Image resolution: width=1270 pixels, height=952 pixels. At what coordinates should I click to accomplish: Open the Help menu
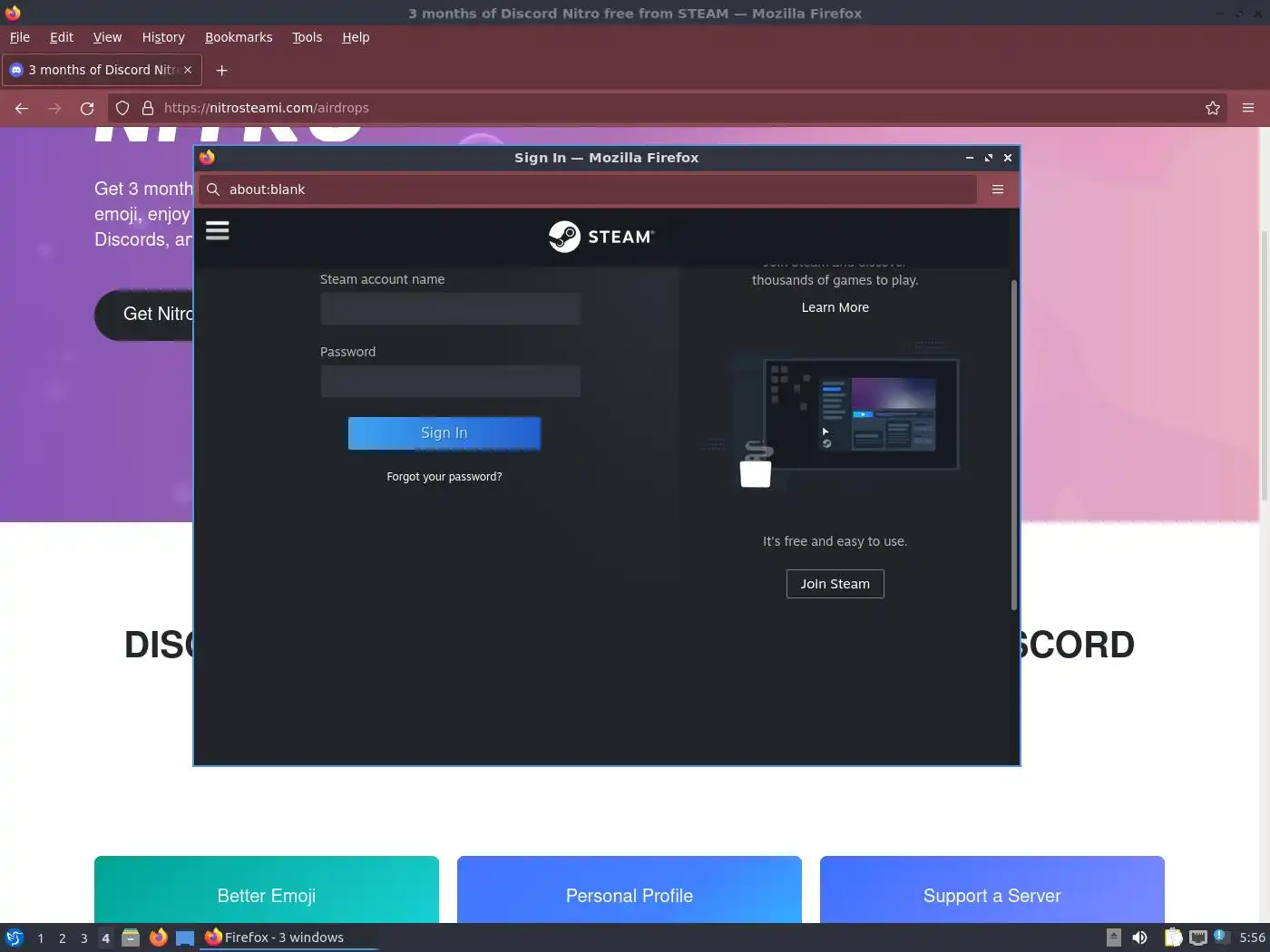coord(356,37)
